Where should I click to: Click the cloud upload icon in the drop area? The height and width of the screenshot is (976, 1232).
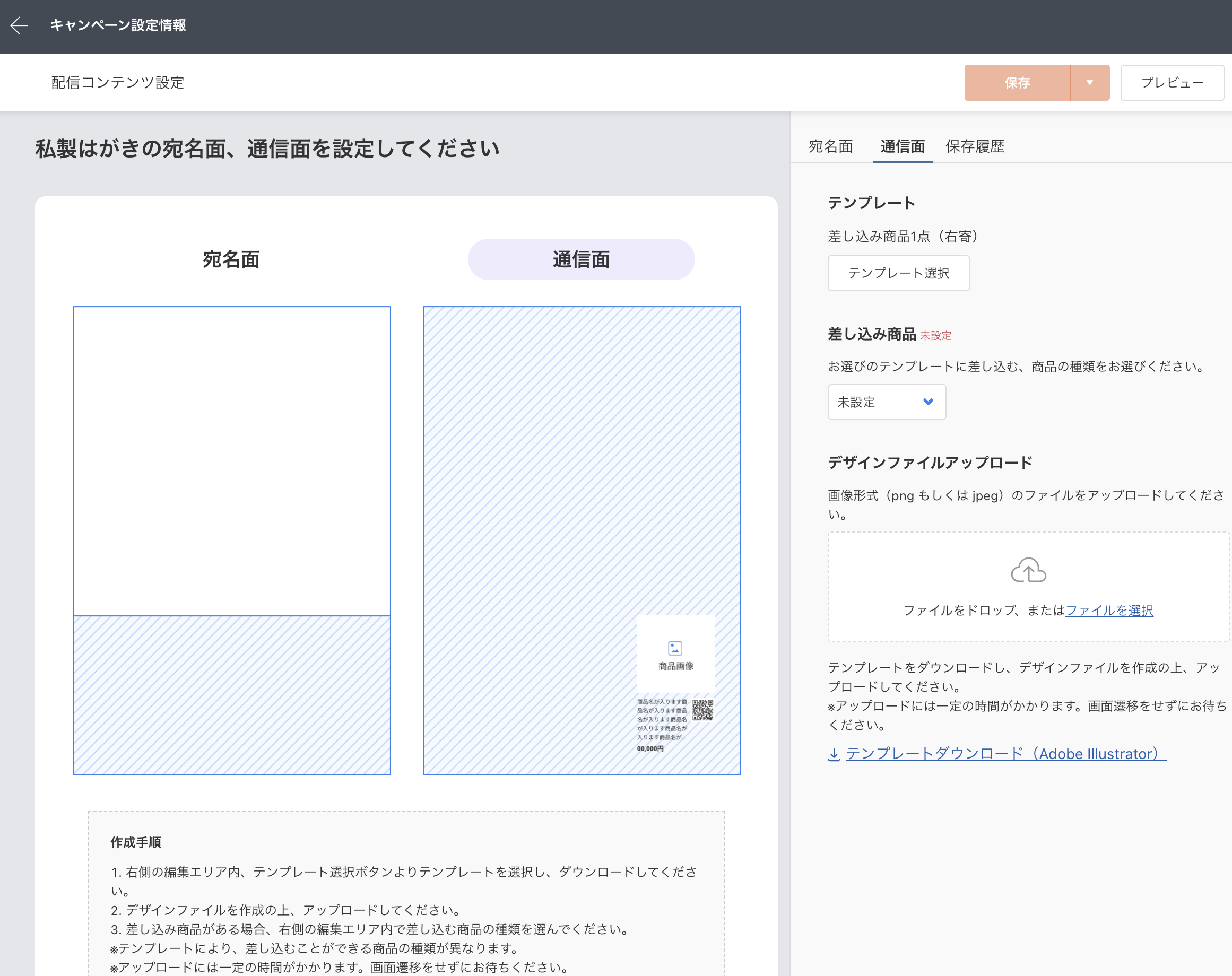[1029, 570]
